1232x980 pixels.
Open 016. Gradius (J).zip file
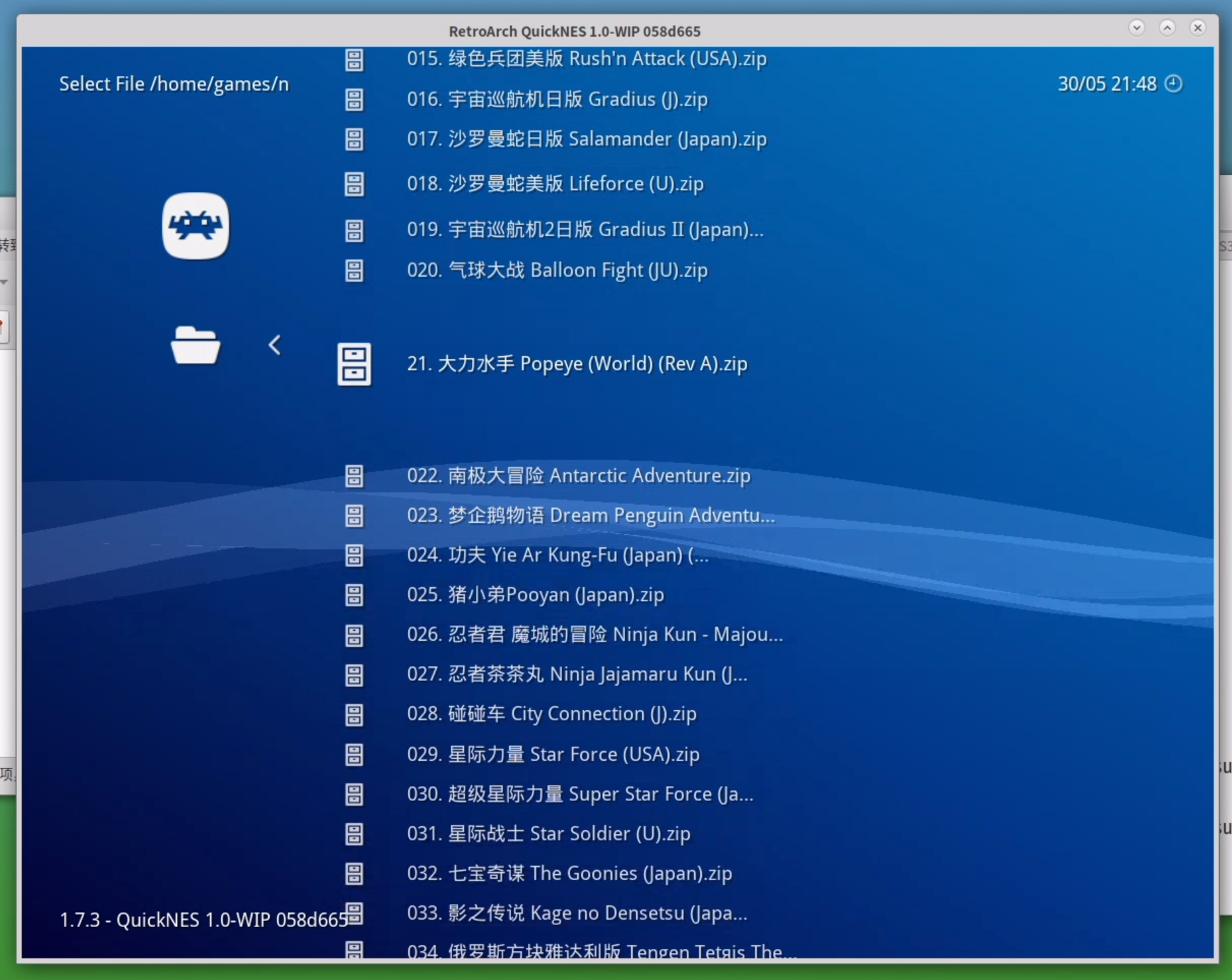[x=557, y=100]
